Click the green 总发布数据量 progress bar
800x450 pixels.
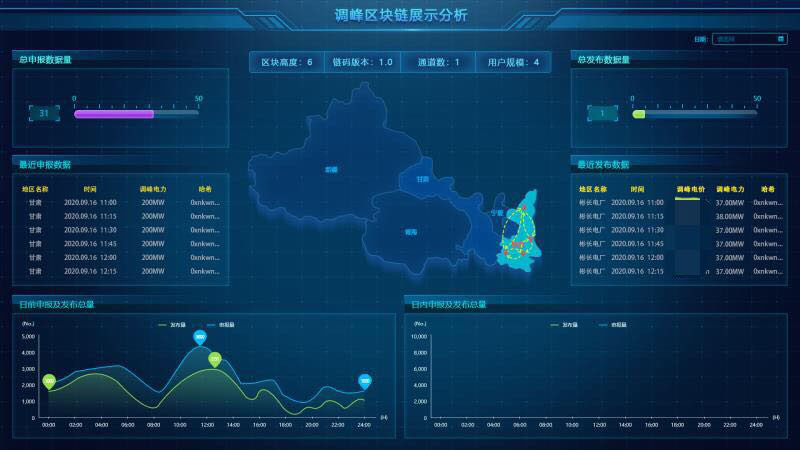639,114
